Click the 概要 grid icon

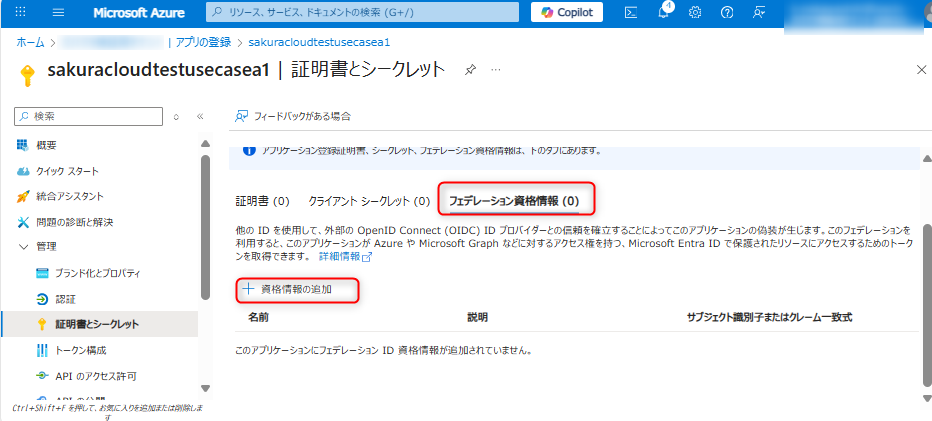[x=23, y=145]
